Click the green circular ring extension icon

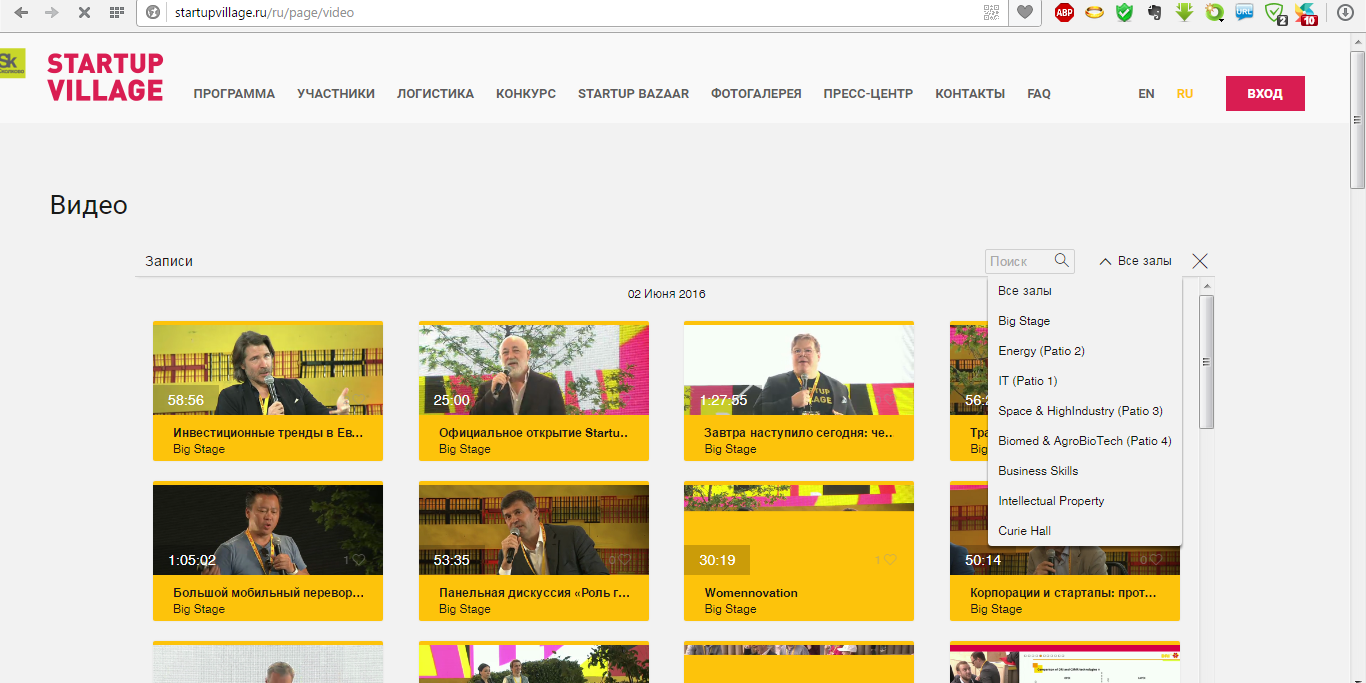(x=1214, y=13)
